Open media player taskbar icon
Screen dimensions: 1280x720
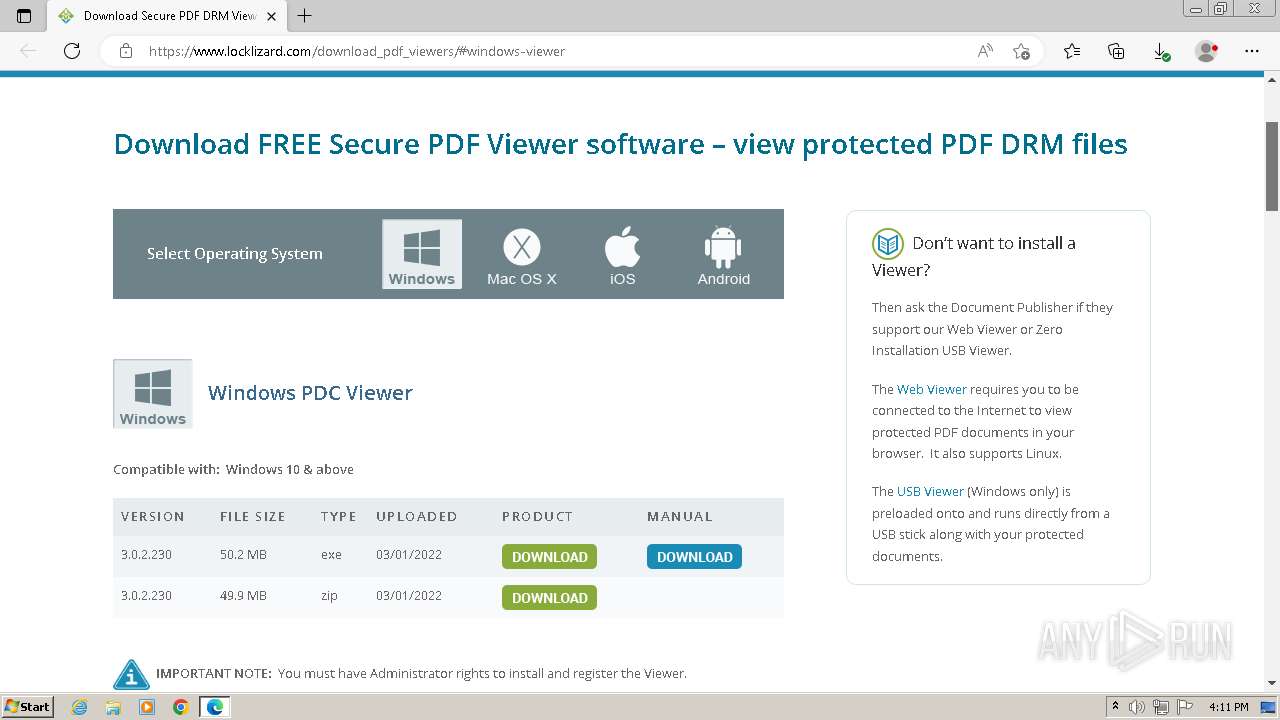(x=147, y=707)
